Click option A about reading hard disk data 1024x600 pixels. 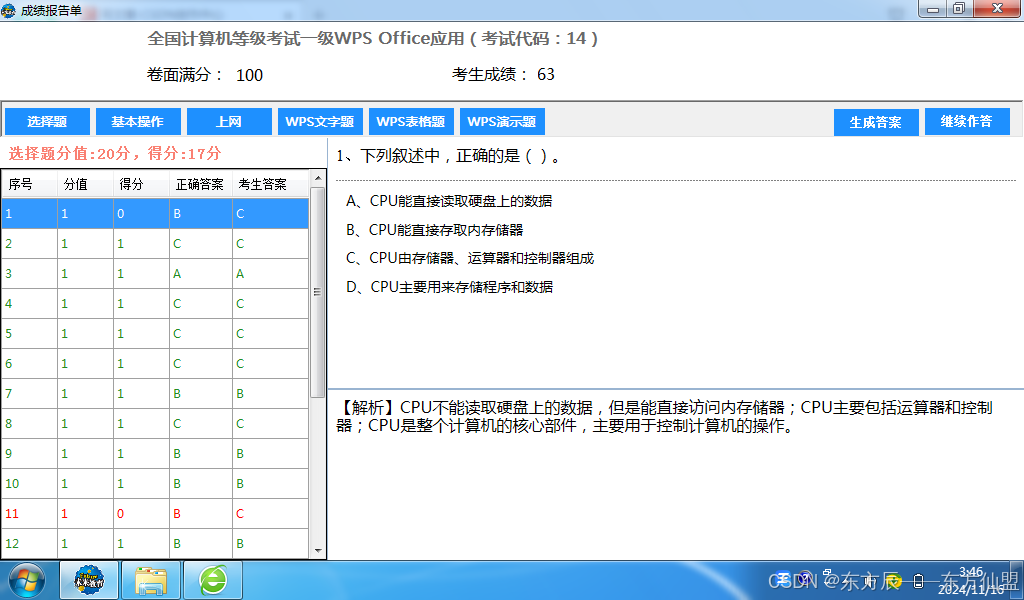(x=449, y=201)
